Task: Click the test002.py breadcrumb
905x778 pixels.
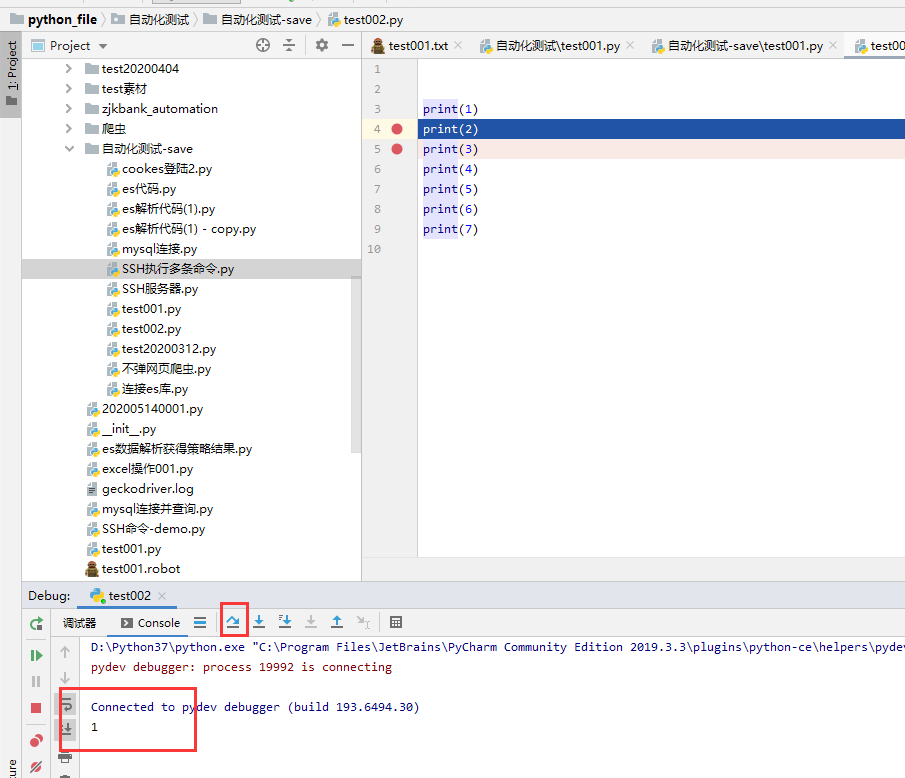Action: click(373, 20)
